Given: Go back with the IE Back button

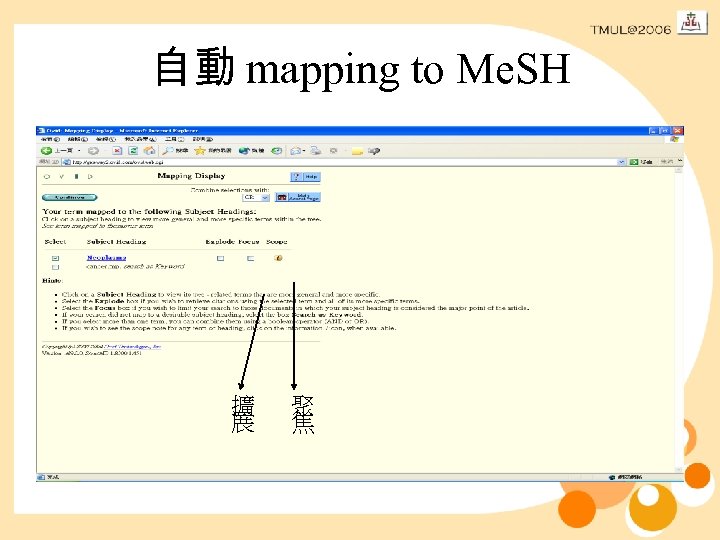Looking at the screenshot, I should [x=56, y=151].
